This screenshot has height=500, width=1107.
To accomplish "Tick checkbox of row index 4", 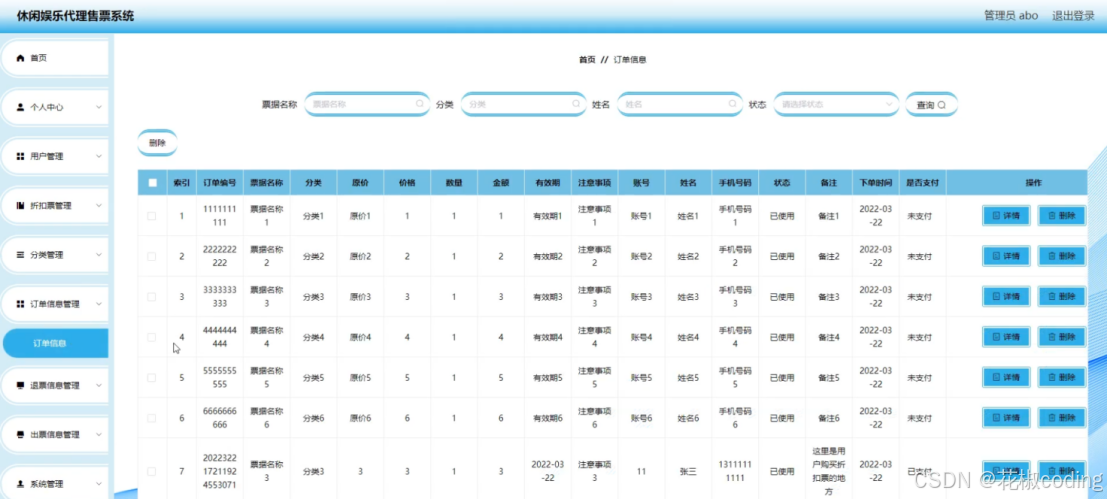I will point(152,337).
